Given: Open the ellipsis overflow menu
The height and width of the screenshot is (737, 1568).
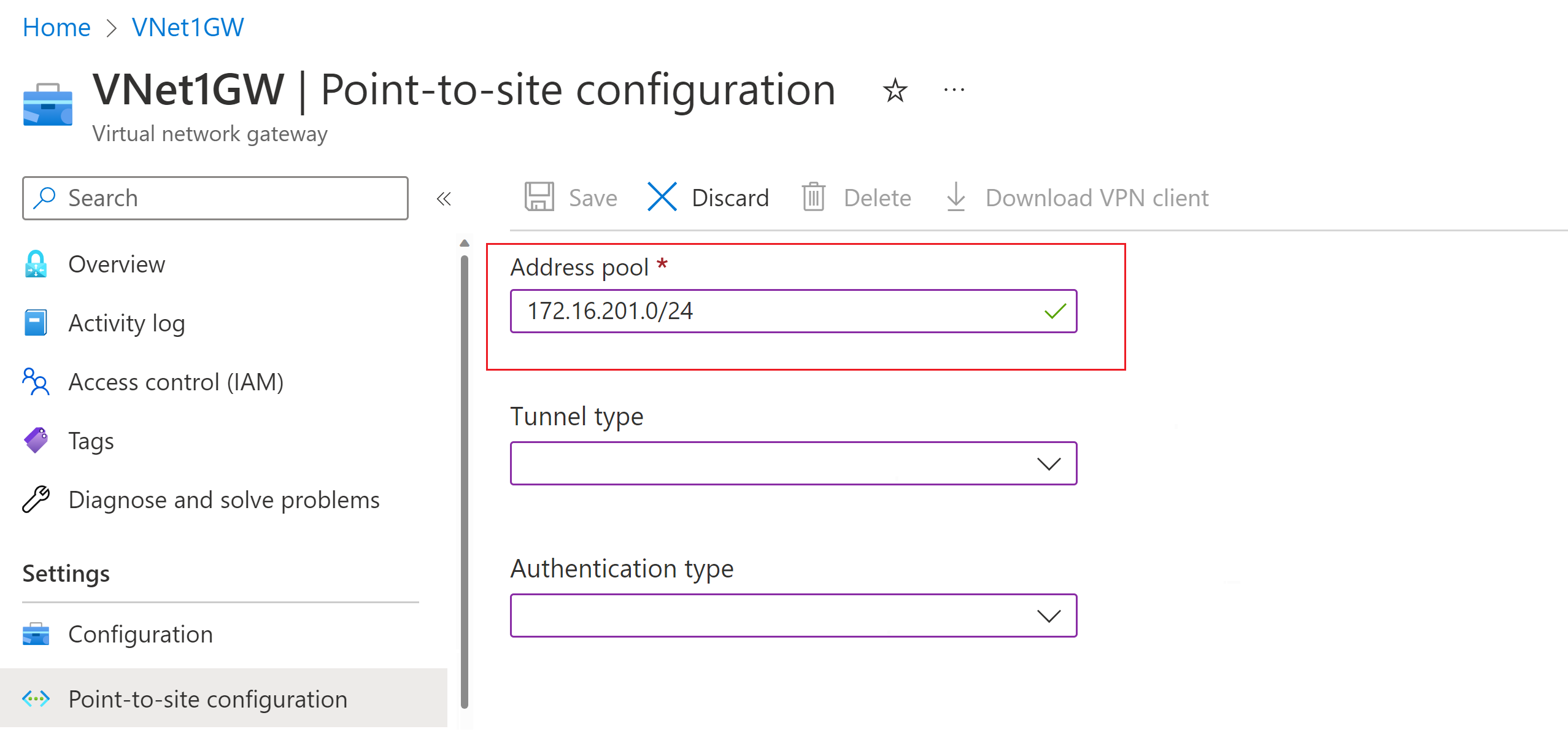Looking at the screenshot, I should click(954, 90).
